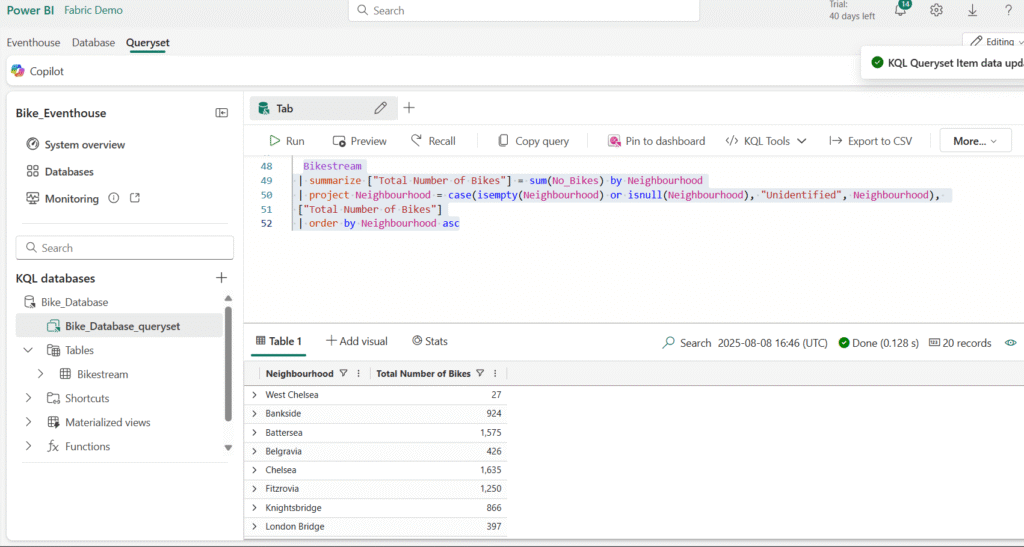Switch to the Eventhouse tab
1024x547 pixels.
pyautogui.click(x=33, y=42)
